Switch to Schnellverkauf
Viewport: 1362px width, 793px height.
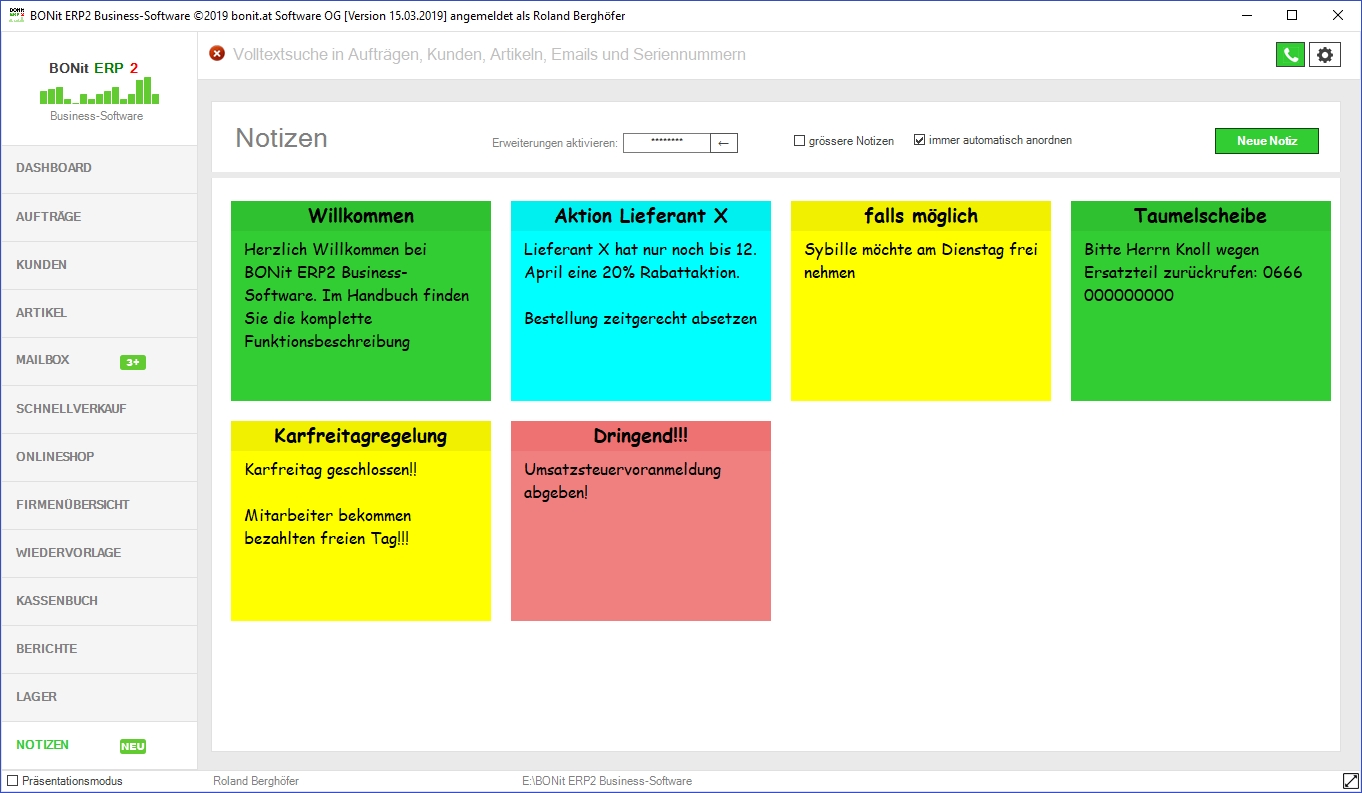point(99,409)
